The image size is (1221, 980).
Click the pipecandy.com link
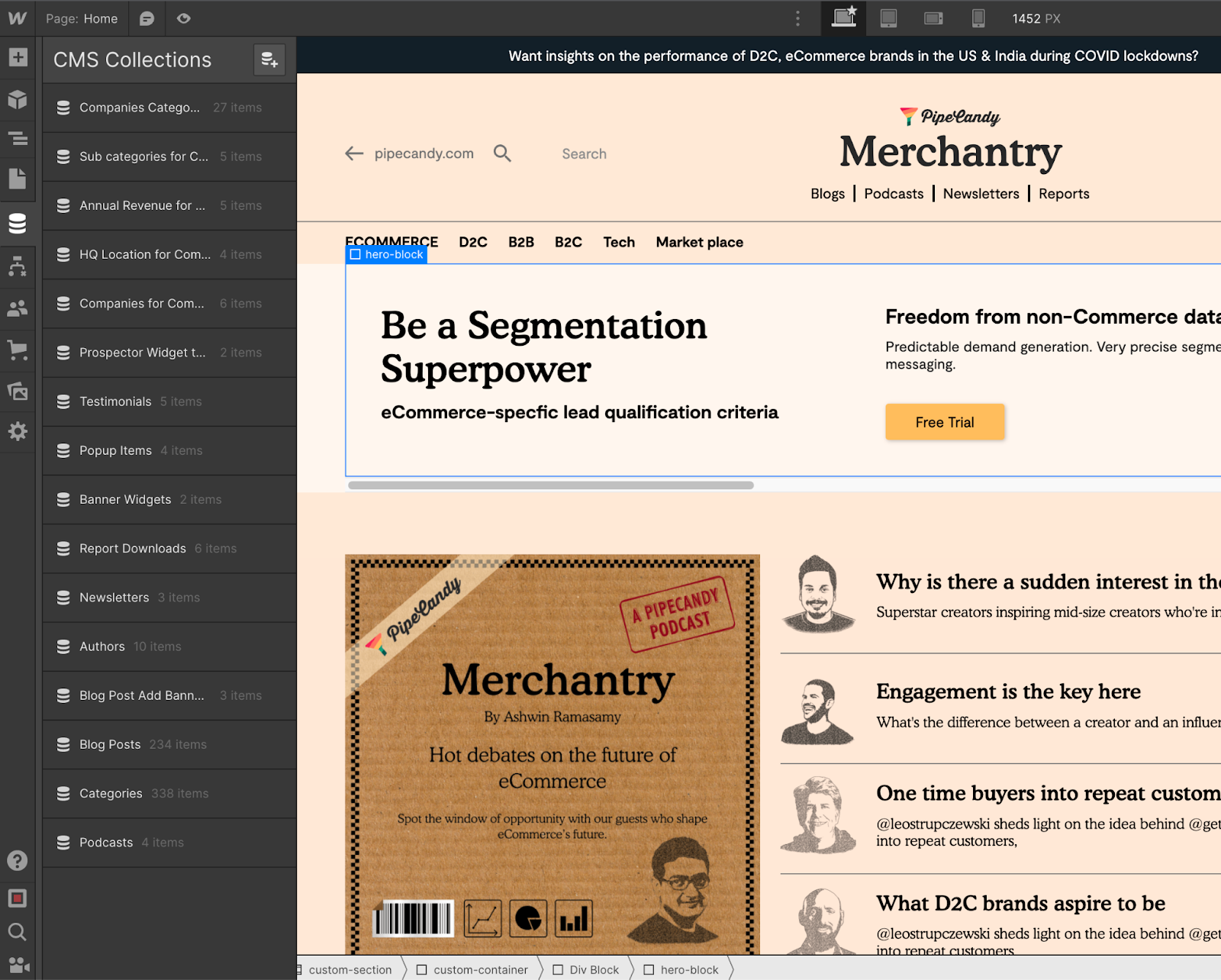424,153
